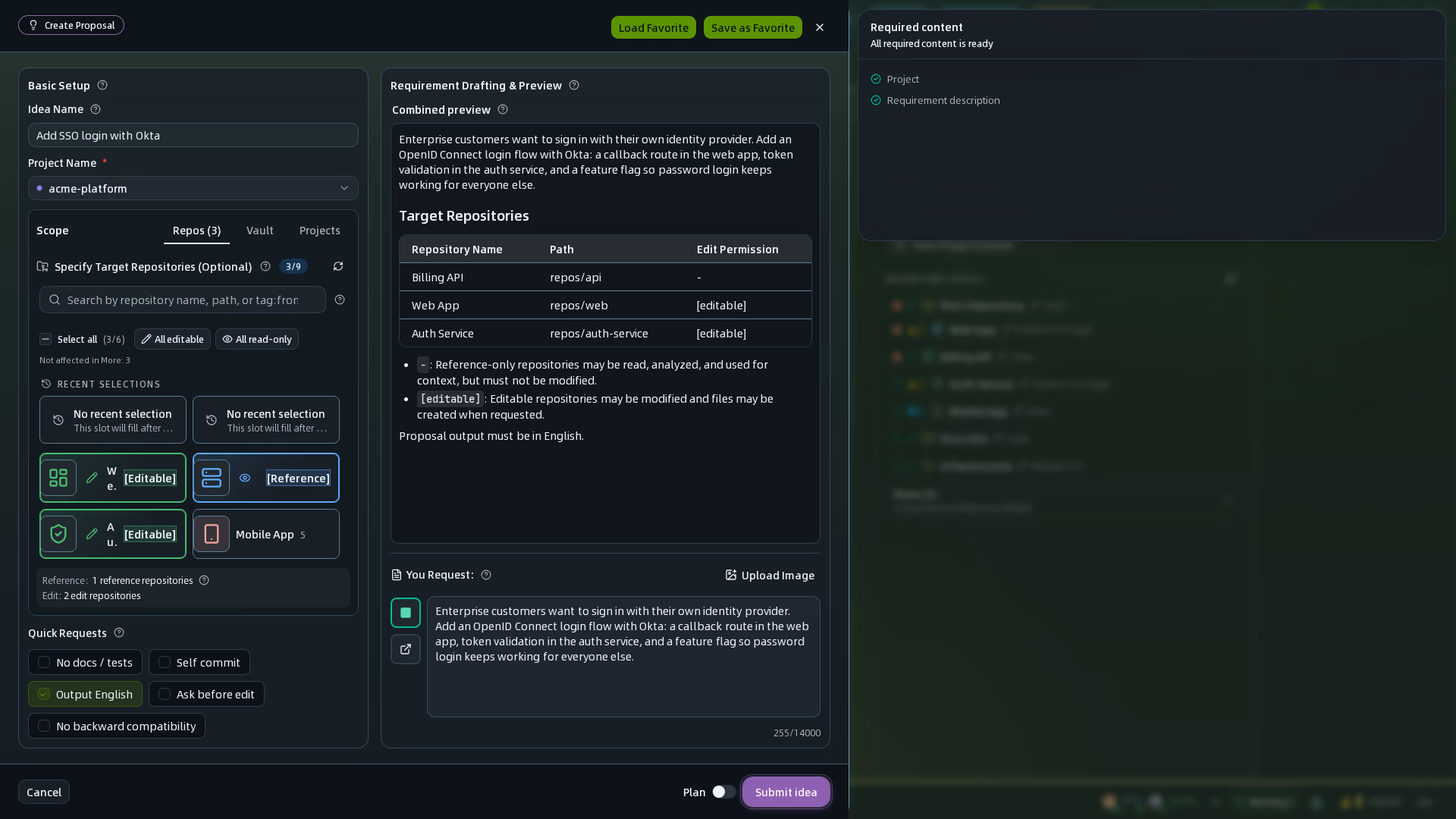
Task: Open help icon next to Idea Name
Action: pos(96,109)
